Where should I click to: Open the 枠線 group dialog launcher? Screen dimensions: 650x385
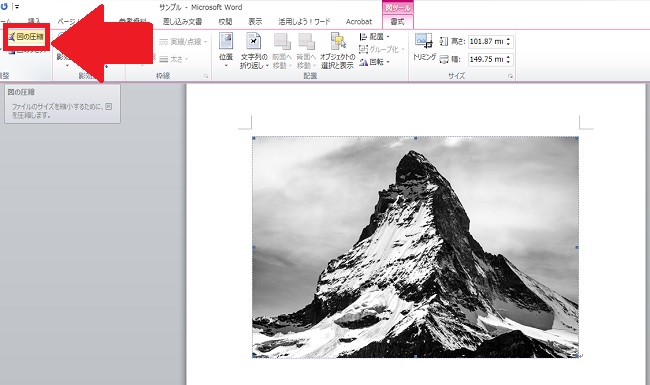206,76
